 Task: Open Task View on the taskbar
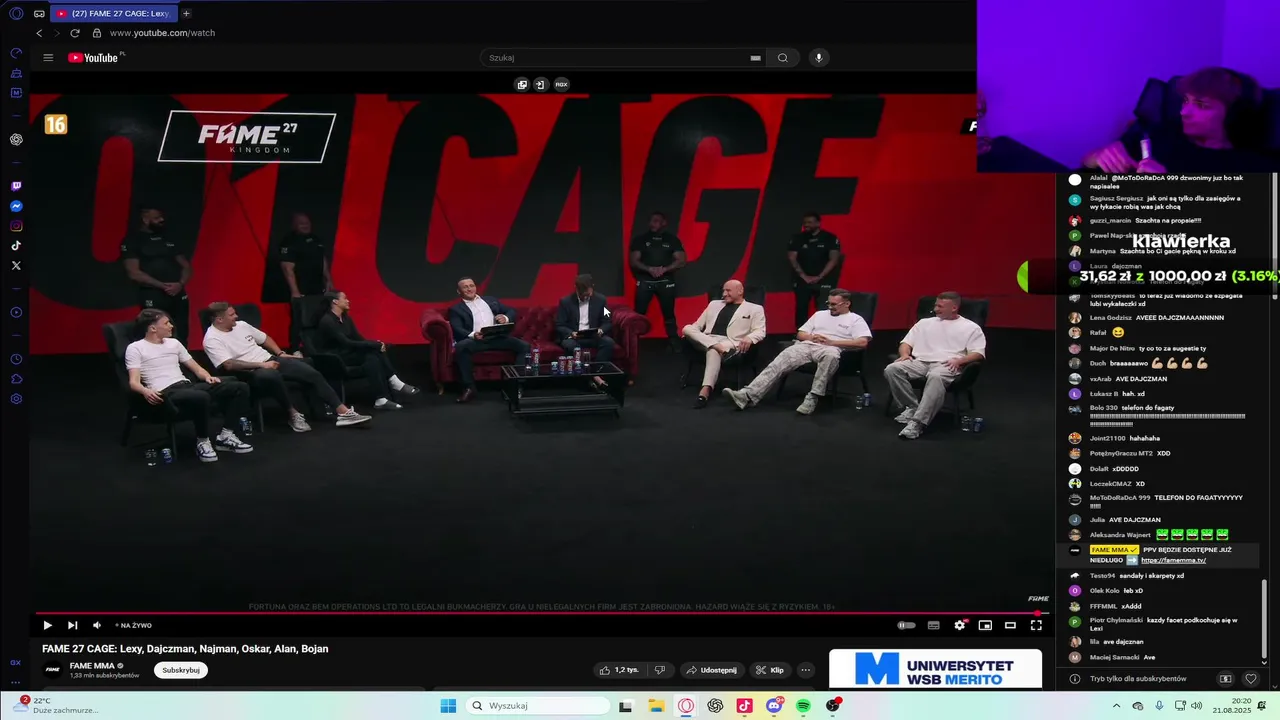point(626,706)
